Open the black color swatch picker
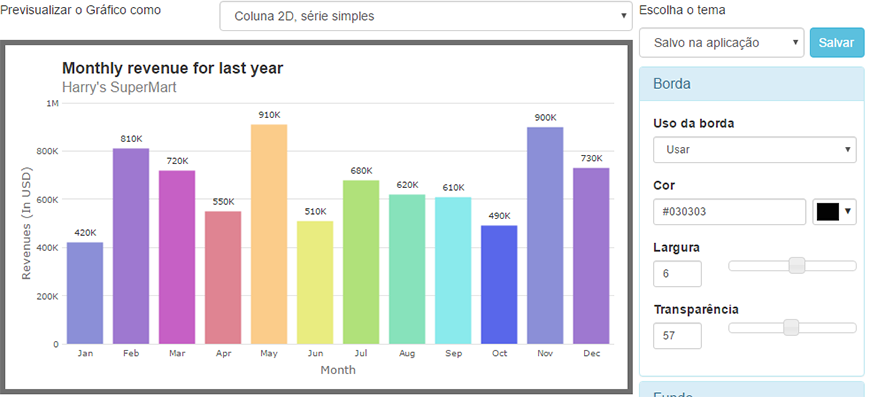The width and height of the screenshot is (870, 397). click(834, 212)
